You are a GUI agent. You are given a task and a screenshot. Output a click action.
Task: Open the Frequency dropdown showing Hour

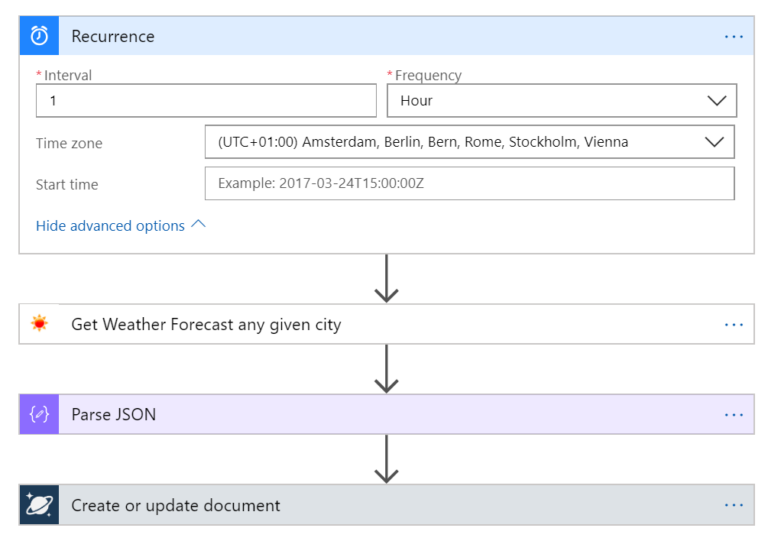pos(561,101)
